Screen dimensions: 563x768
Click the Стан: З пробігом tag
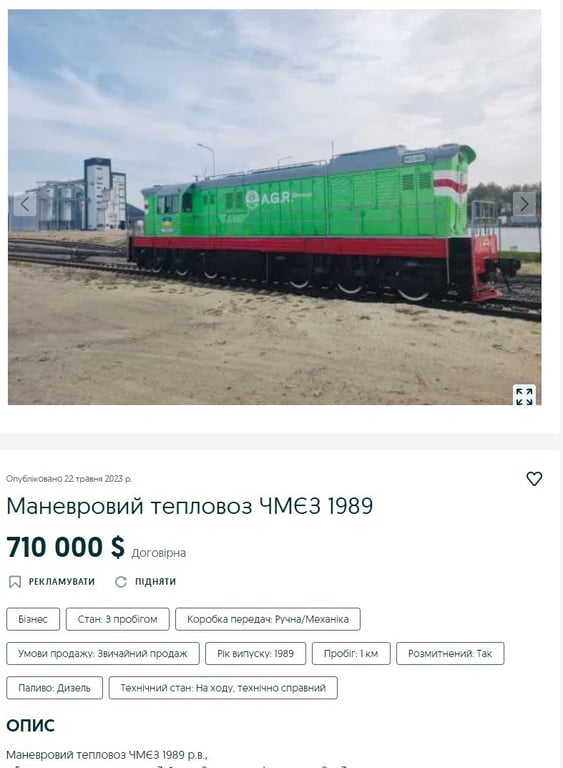pos(118,619)
